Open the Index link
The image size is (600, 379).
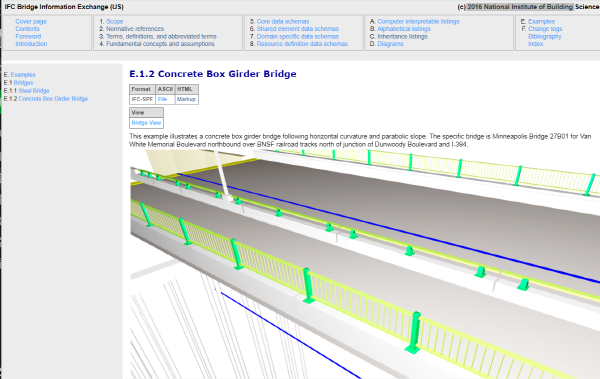tap(535, 44)
